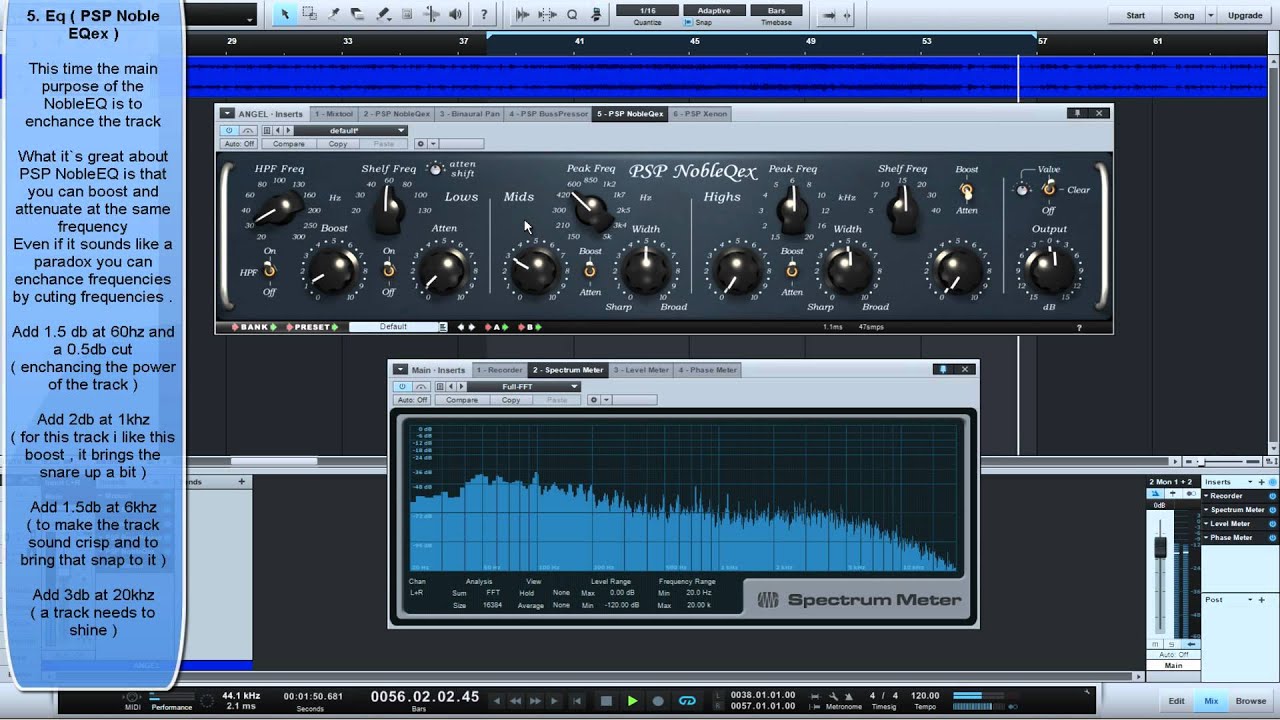Expand the Song menu arrow
The height and width of the screenshot is (720, 1280).
1211,15
